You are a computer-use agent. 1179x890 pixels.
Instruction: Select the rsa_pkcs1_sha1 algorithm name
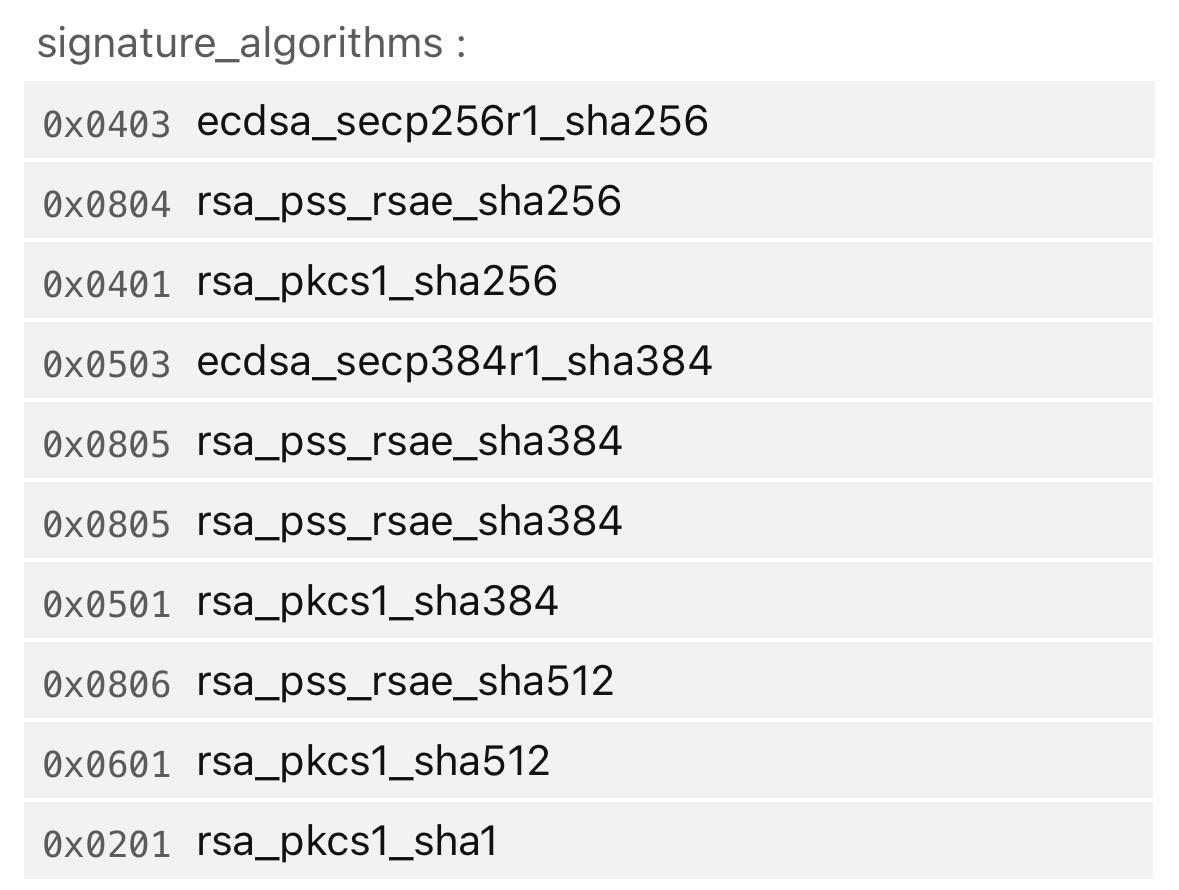coord(347,842)
